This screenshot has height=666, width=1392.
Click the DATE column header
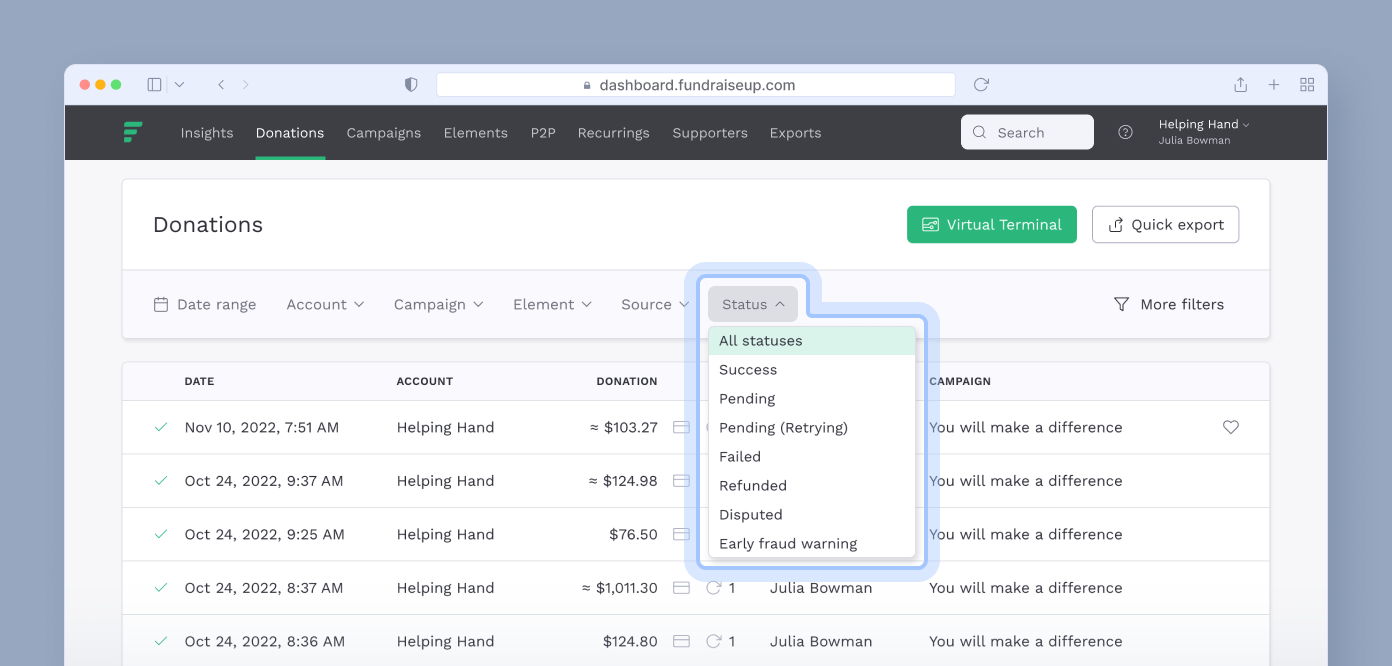(199, 381)
